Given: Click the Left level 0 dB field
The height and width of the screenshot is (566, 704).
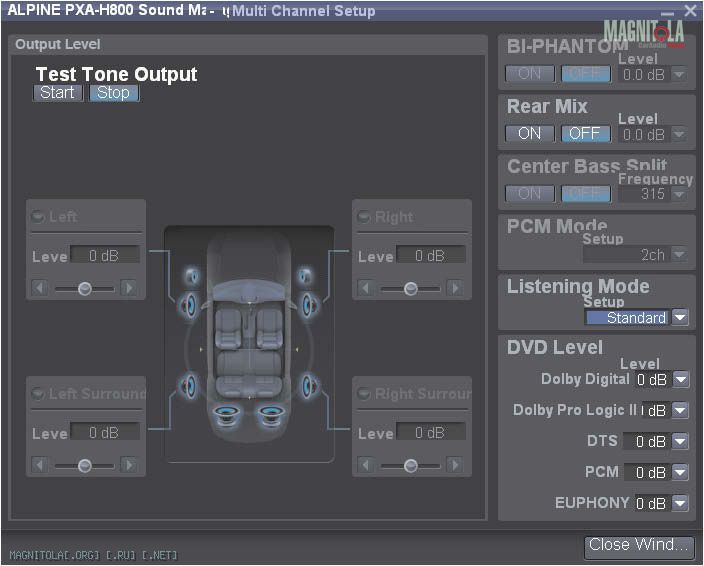Looking at the screenshot, I should (105, 255).
